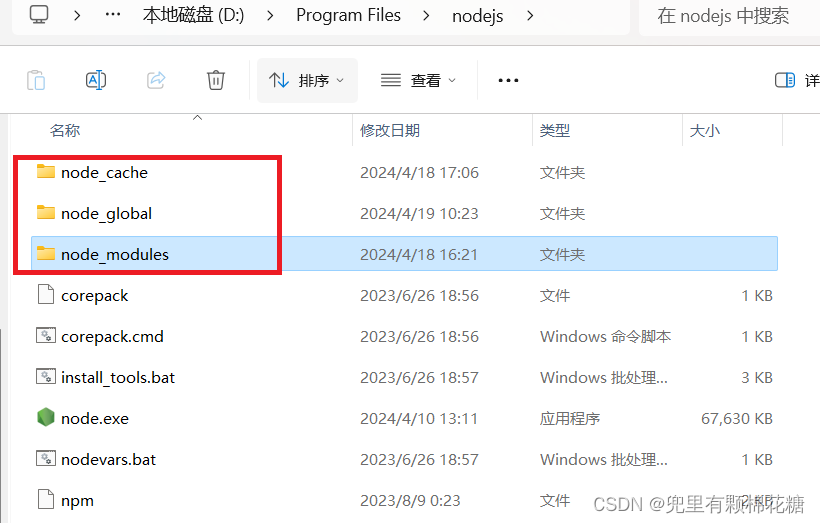Click the Rename toolbar icon
820x523 pixels.
pos(96,80)
